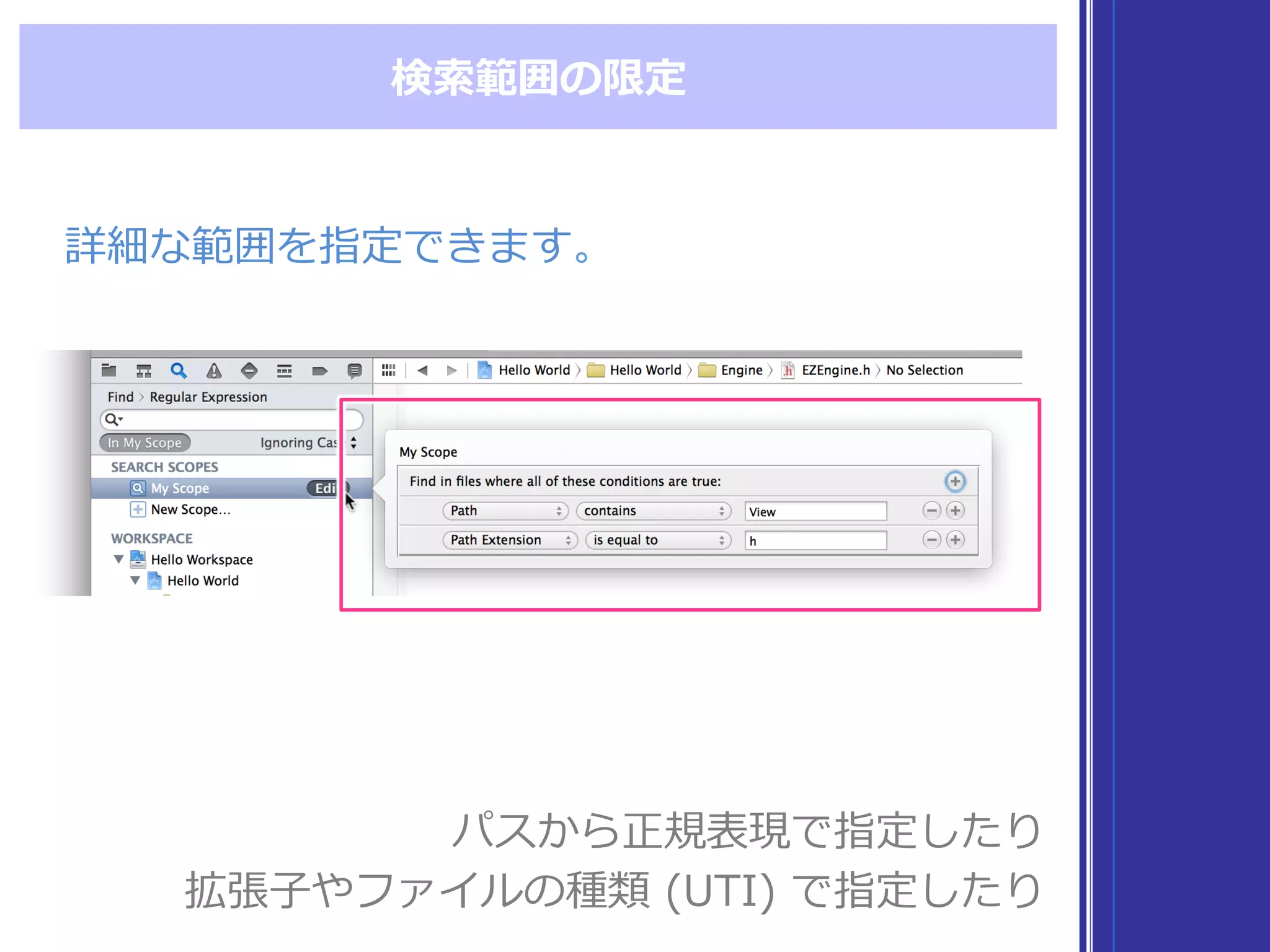Click the SEARCH SCOPES header

tap(164, 467)
